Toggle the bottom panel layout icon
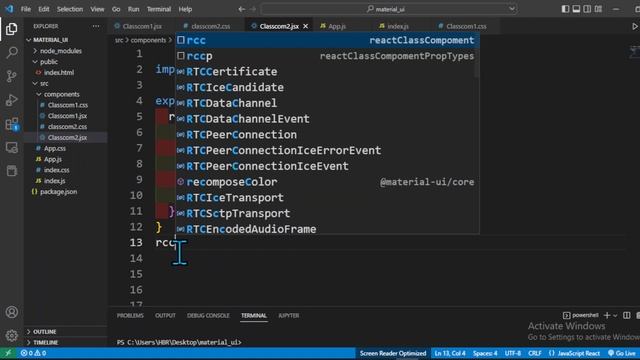Screen dimensions: 640x360 (576, 9)
